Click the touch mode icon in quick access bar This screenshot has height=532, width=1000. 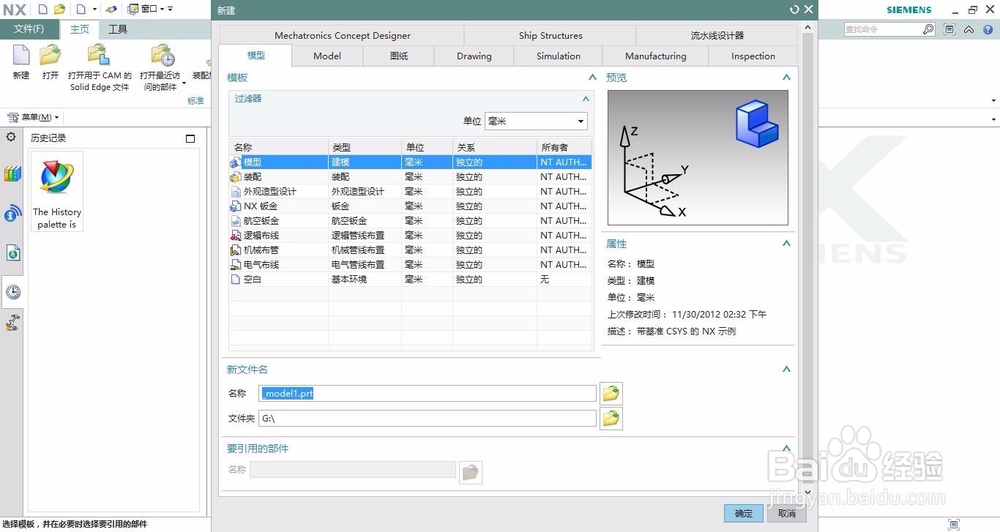pyautogui.click(x=111, y=9)
